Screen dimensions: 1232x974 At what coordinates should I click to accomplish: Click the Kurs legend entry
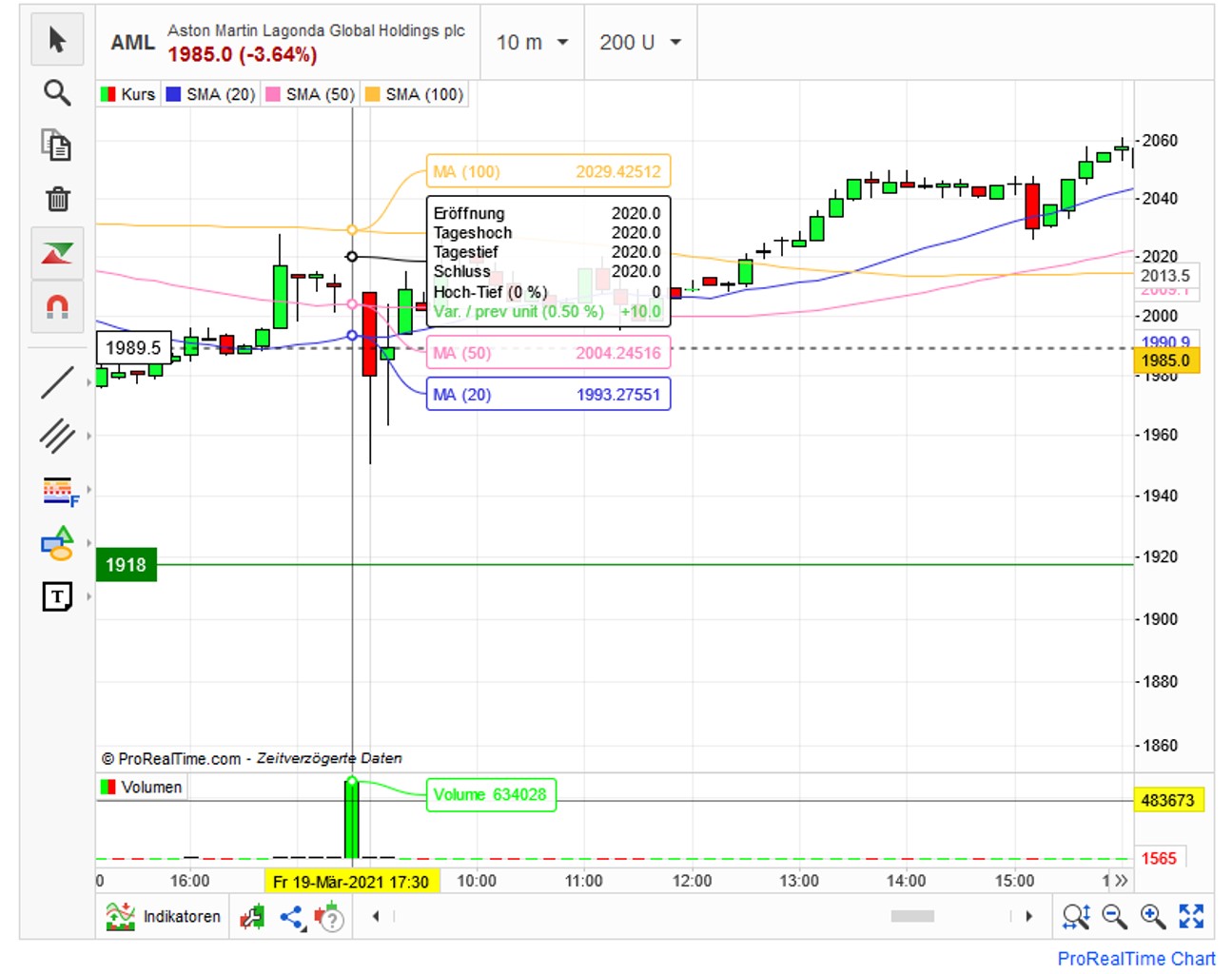128,94
